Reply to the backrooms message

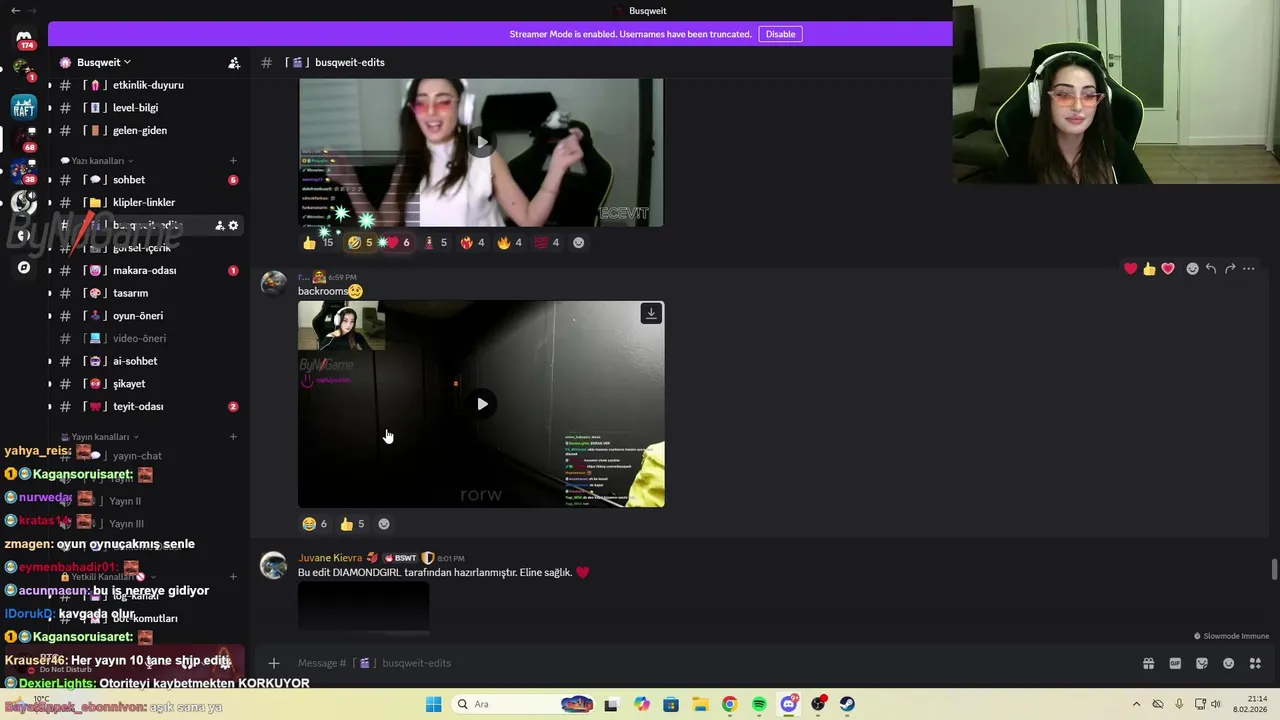click(1211, 268)
